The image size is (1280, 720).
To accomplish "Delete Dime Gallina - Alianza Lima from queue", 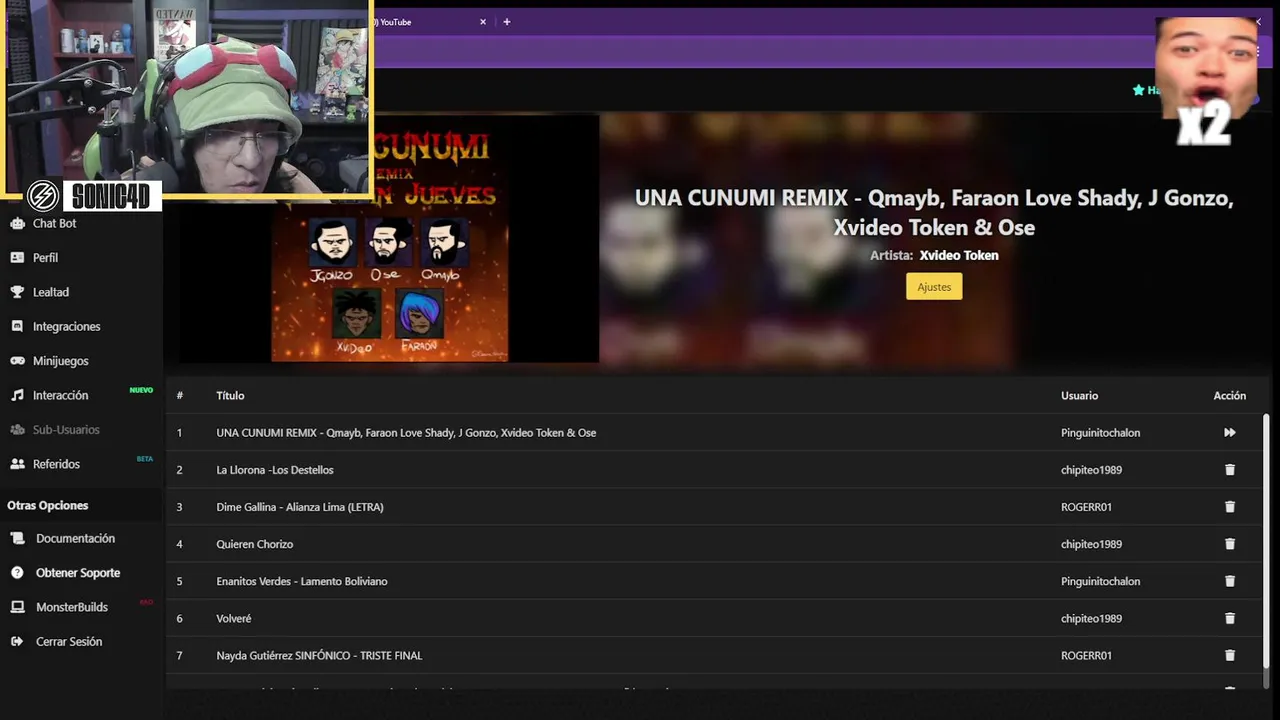I will pos(1230,507).
